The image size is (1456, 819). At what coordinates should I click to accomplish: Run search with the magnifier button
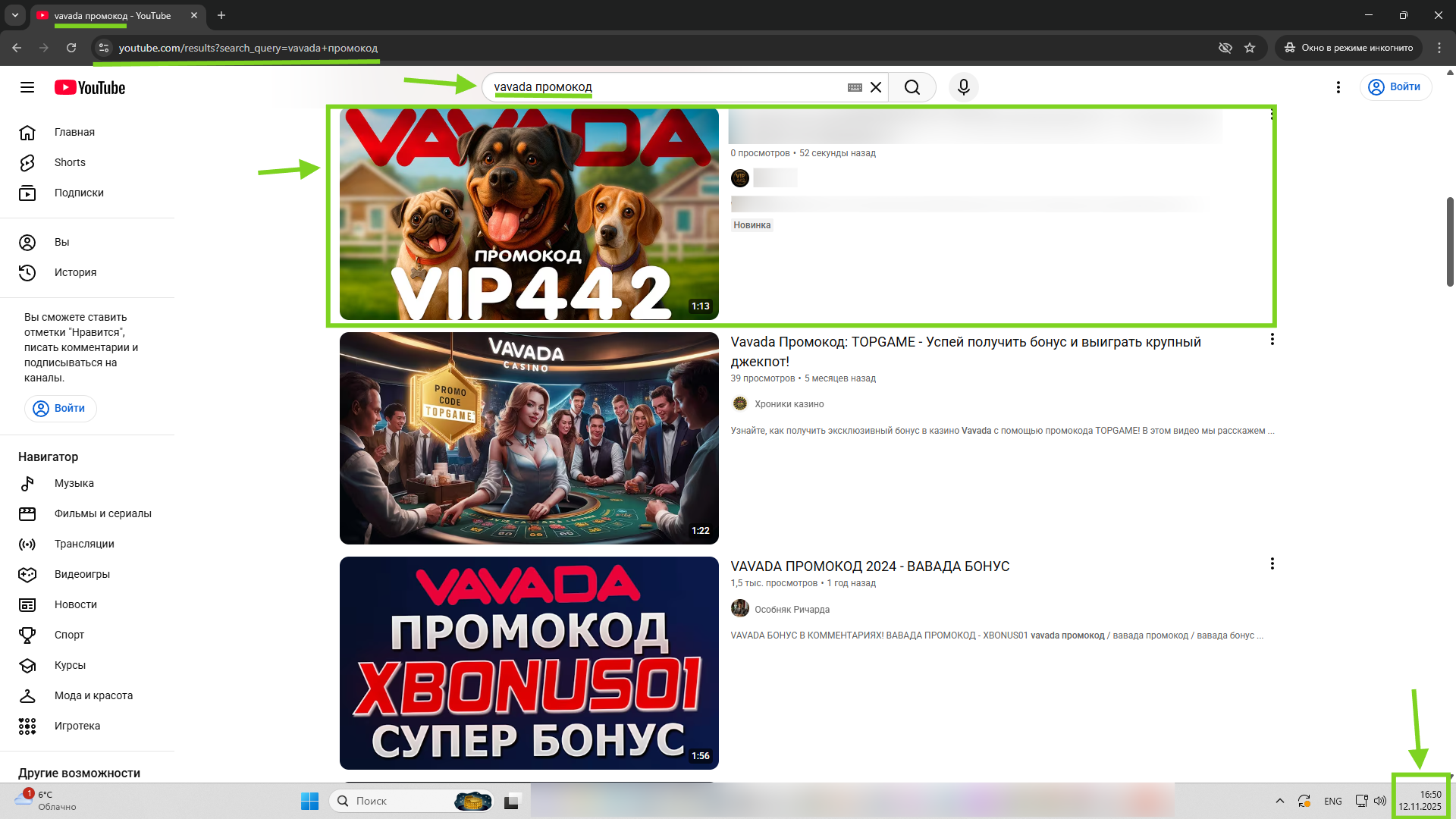click(x=912, y=87)
